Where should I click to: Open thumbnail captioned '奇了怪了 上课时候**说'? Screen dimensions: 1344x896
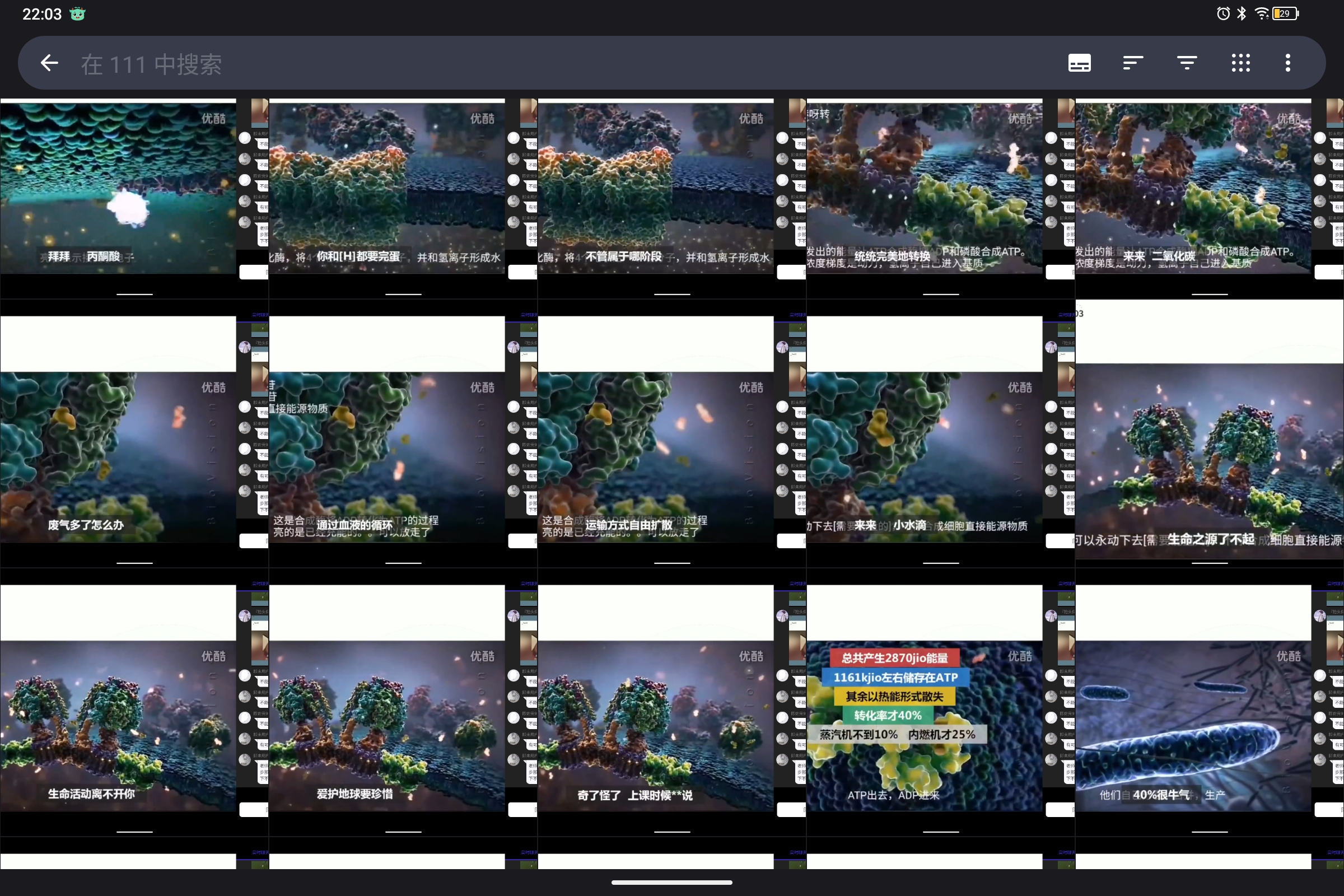coord(672,702)
